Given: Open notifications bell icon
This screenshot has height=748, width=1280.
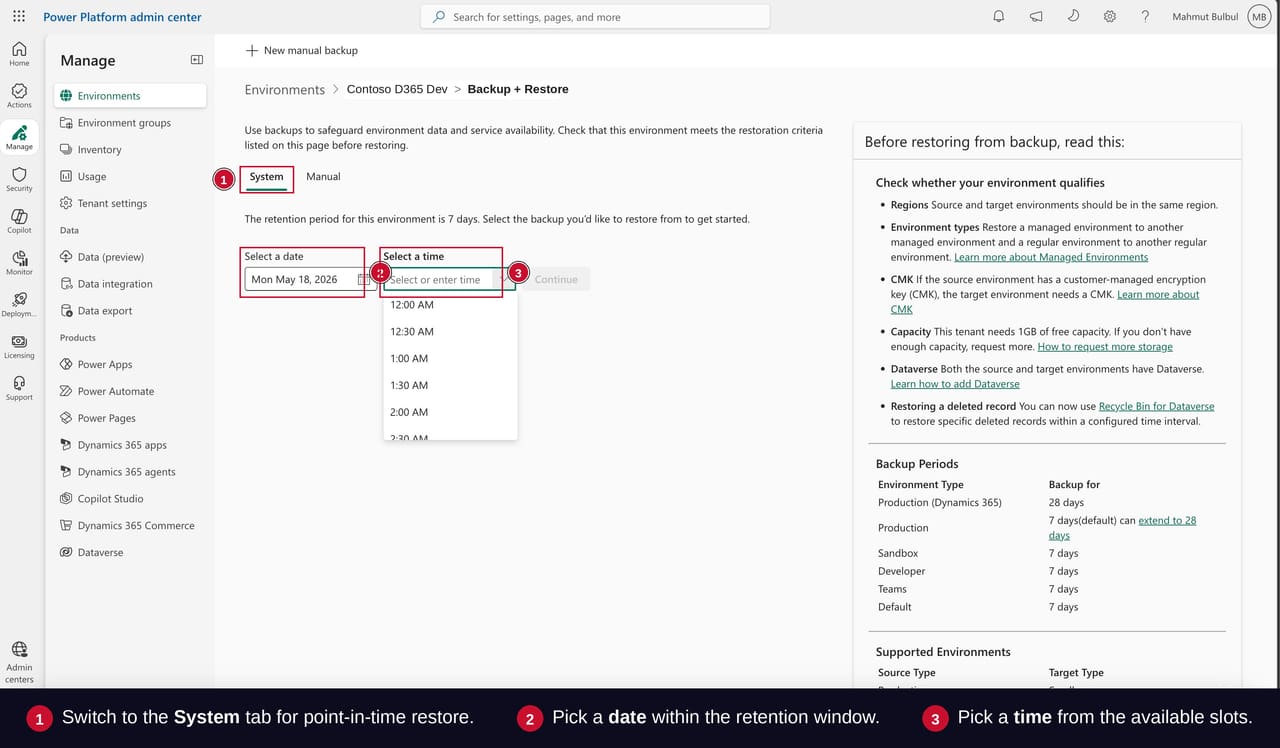Looking at the screenshot, I should point(998,17).
